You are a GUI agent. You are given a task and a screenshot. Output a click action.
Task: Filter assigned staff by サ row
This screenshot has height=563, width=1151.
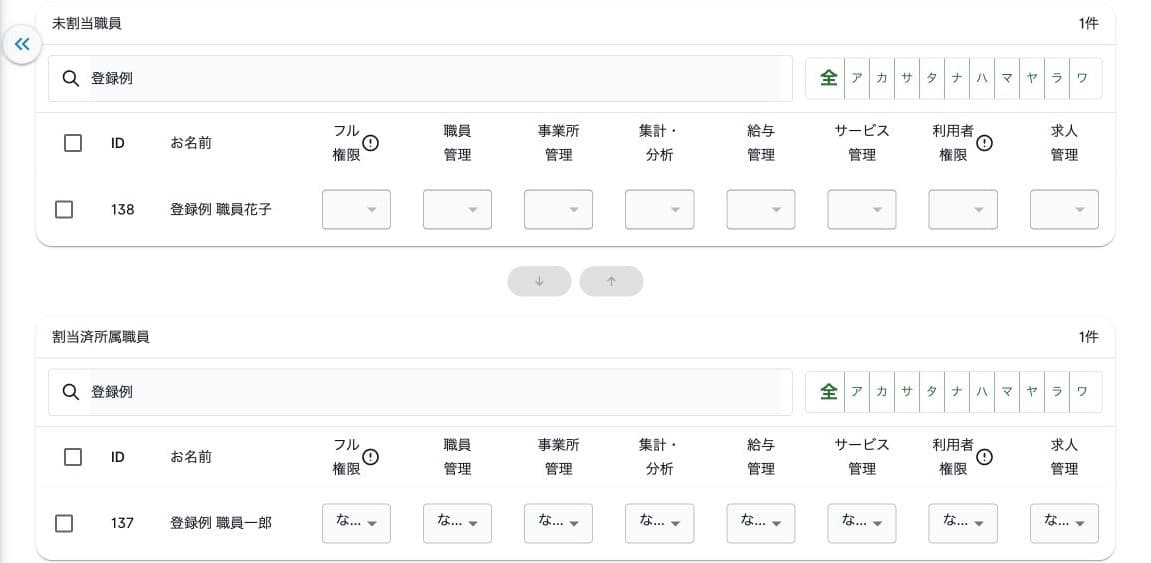point(907,392)
